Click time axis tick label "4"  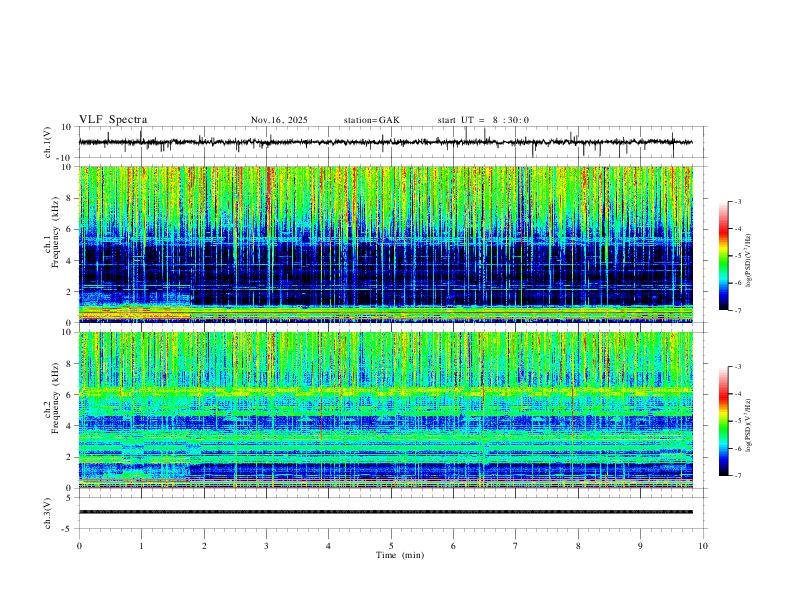click(x=328, y=546)
